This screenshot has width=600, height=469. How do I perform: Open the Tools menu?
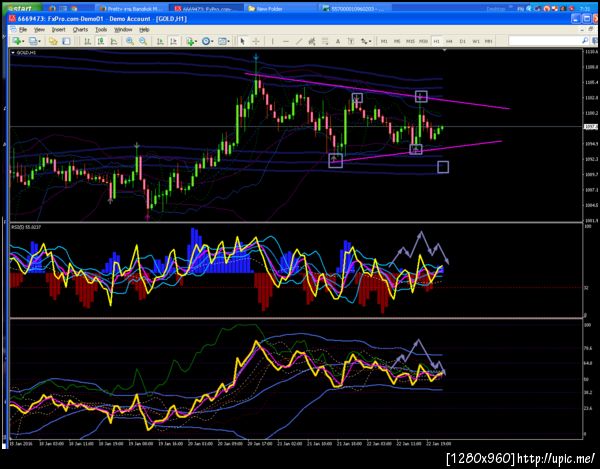pos(101,29)
